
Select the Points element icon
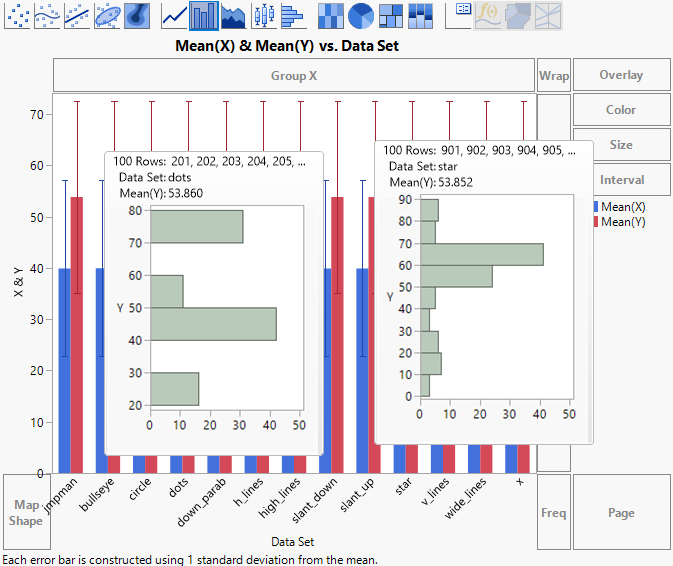[x=18, y=15]
